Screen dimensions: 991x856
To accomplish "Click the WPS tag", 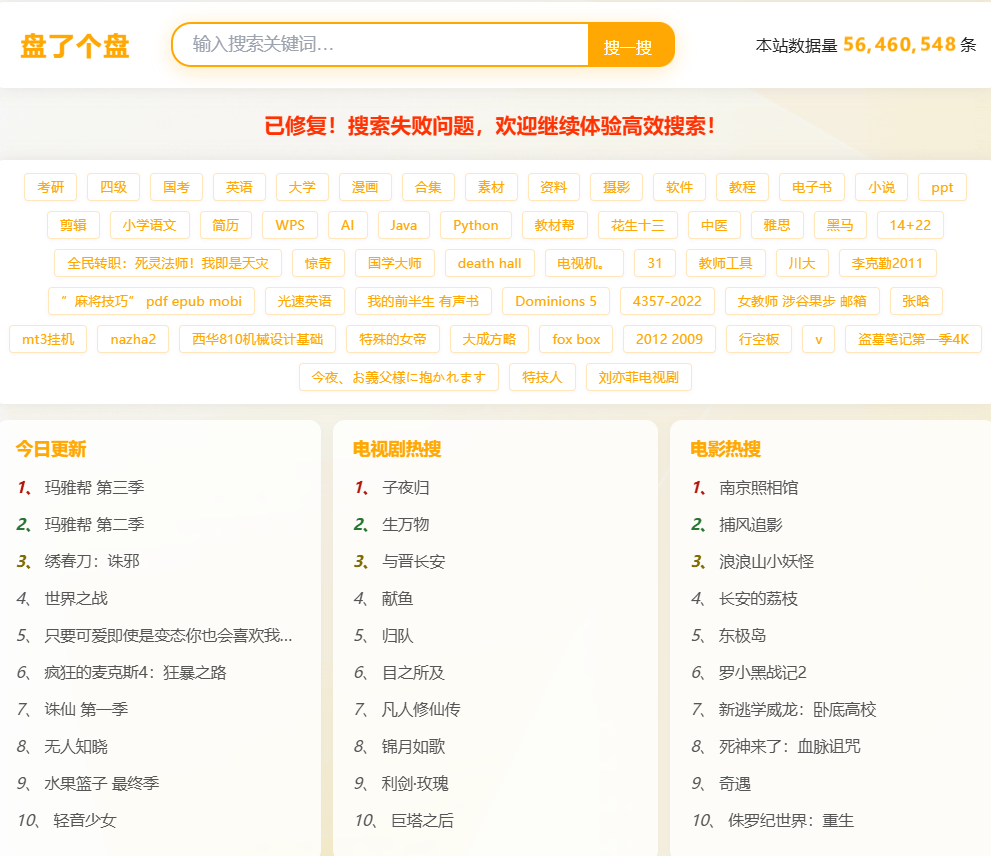I will tap(289, 225).
